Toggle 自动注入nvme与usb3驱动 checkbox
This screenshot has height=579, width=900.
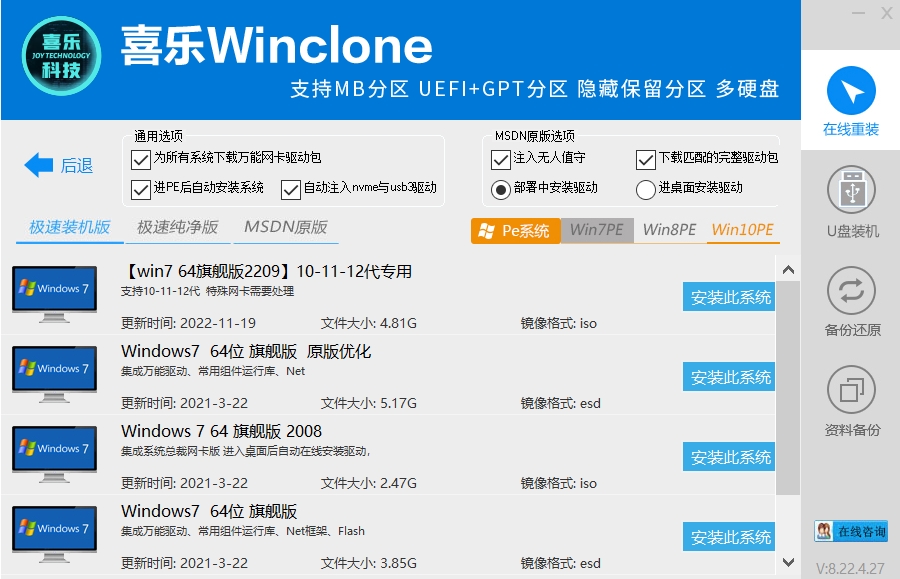[x=291, y=189]
